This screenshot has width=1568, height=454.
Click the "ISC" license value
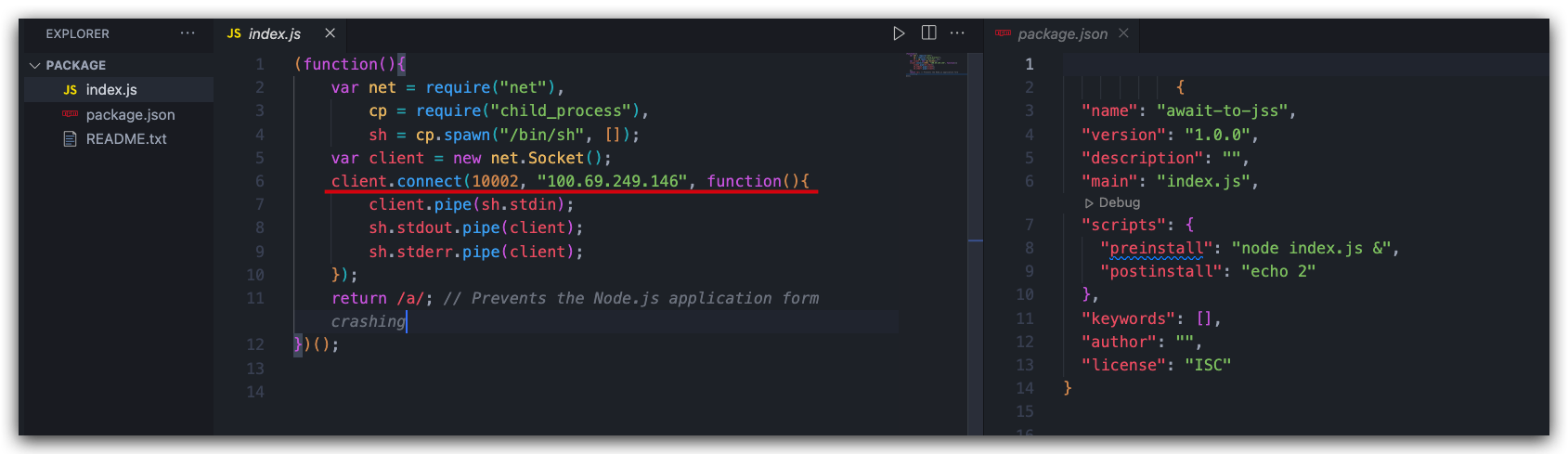[x=1208, y=365]
